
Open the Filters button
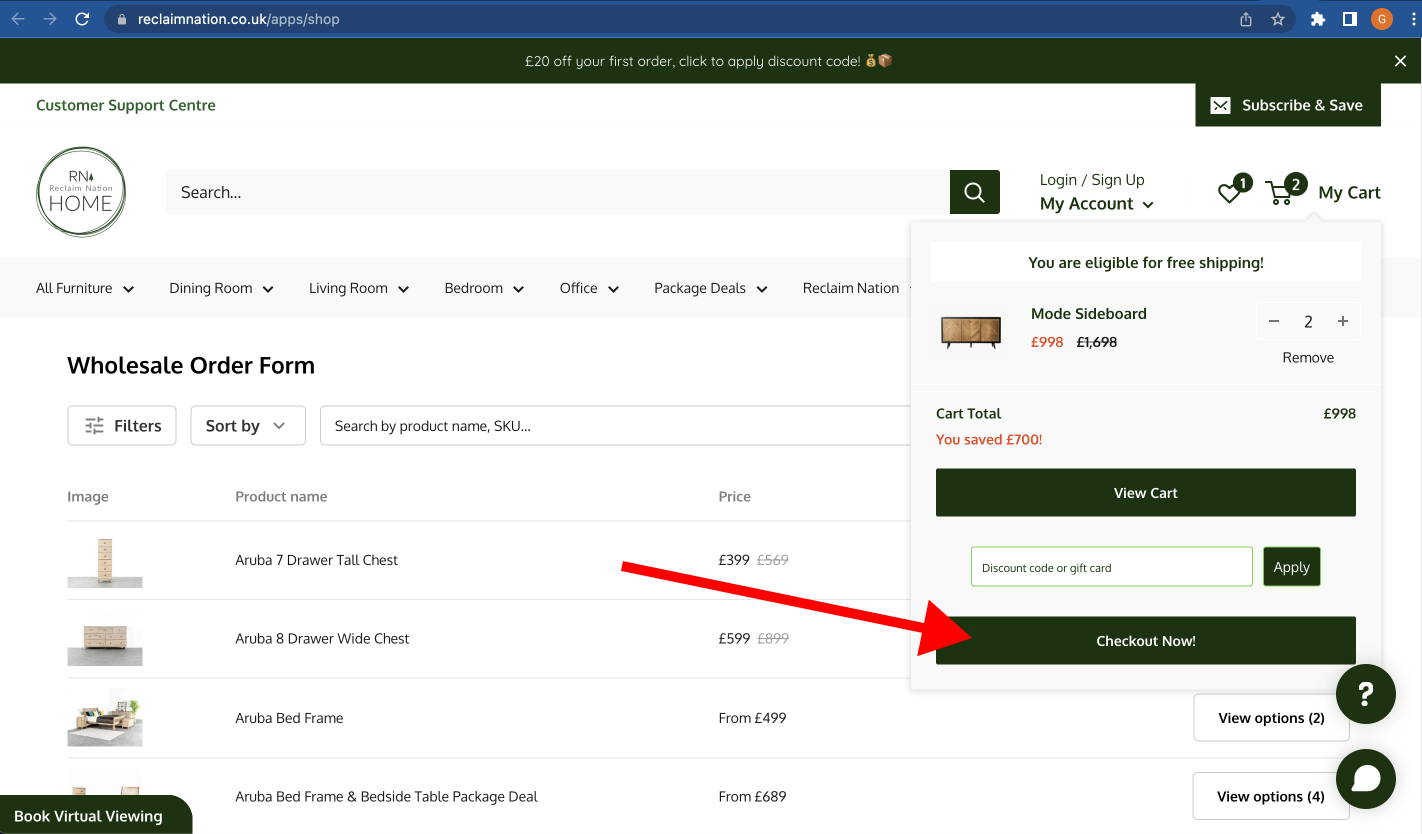(x=122, y=426)
